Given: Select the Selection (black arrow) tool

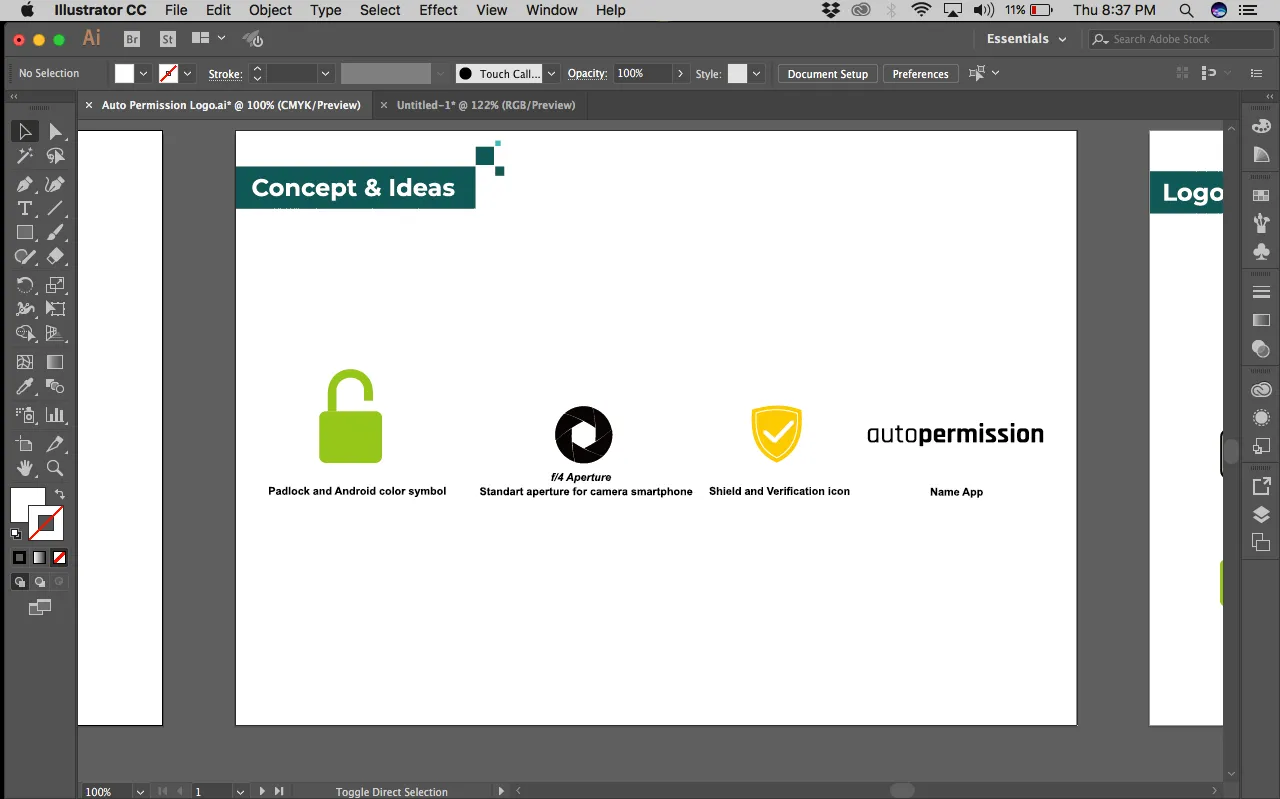Looking at the screenshot, I should click(25, 131).
